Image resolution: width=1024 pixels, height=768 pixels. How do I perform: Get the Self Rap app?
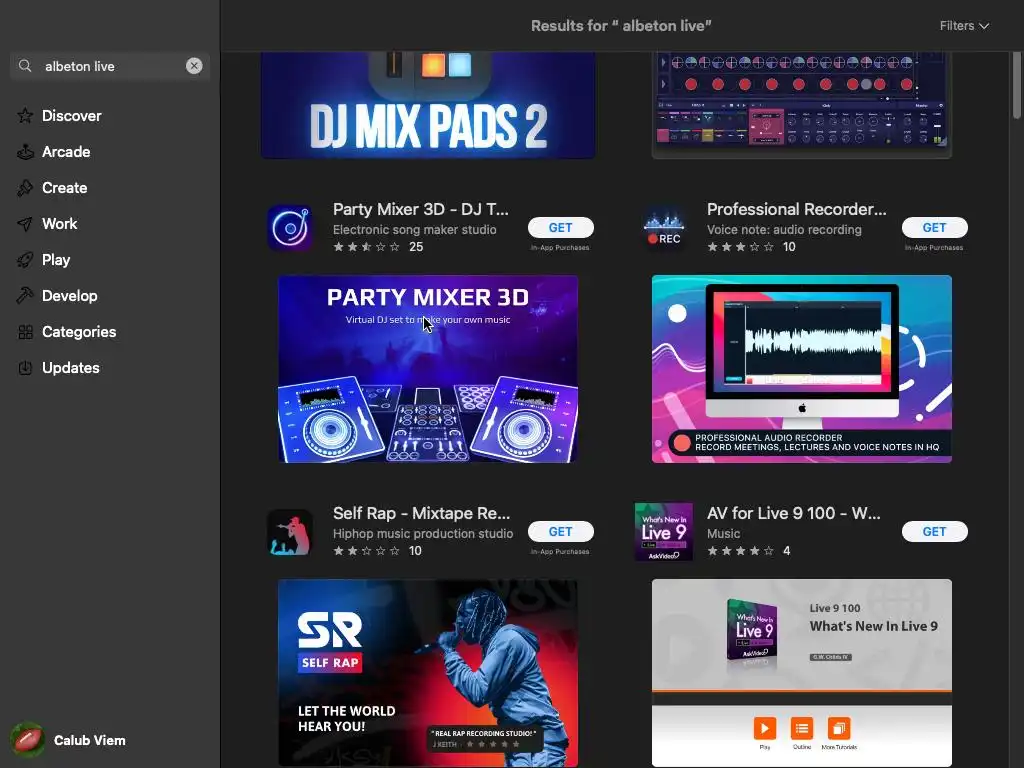[x=560, y=532]
